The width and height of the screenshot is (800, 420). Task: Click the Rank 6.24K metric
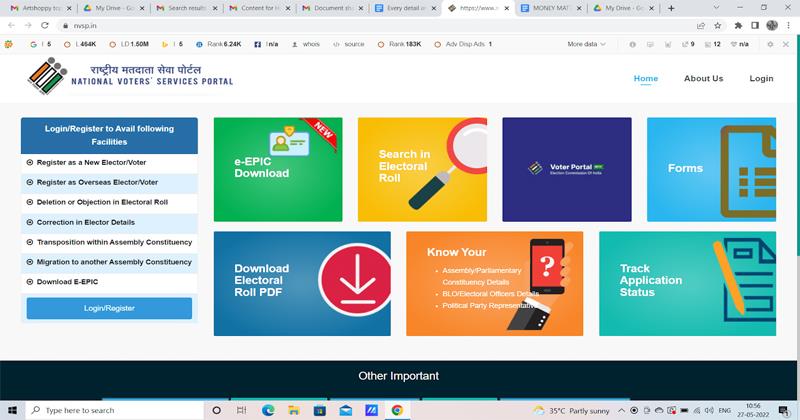tap(219, 44)
